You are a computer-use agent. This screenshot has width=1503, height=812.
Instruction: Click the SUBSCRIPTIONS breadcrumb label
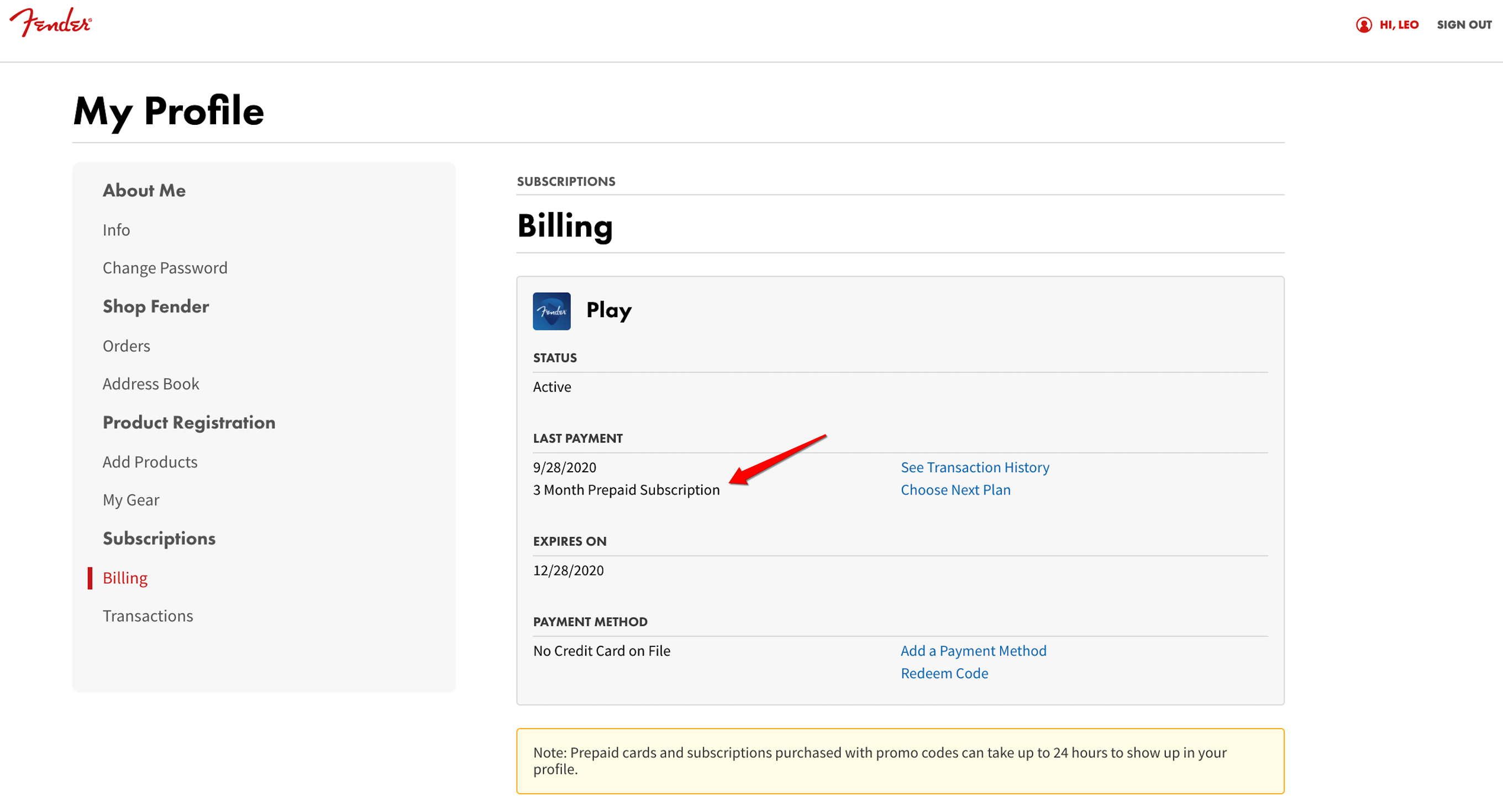coord(566,181)
